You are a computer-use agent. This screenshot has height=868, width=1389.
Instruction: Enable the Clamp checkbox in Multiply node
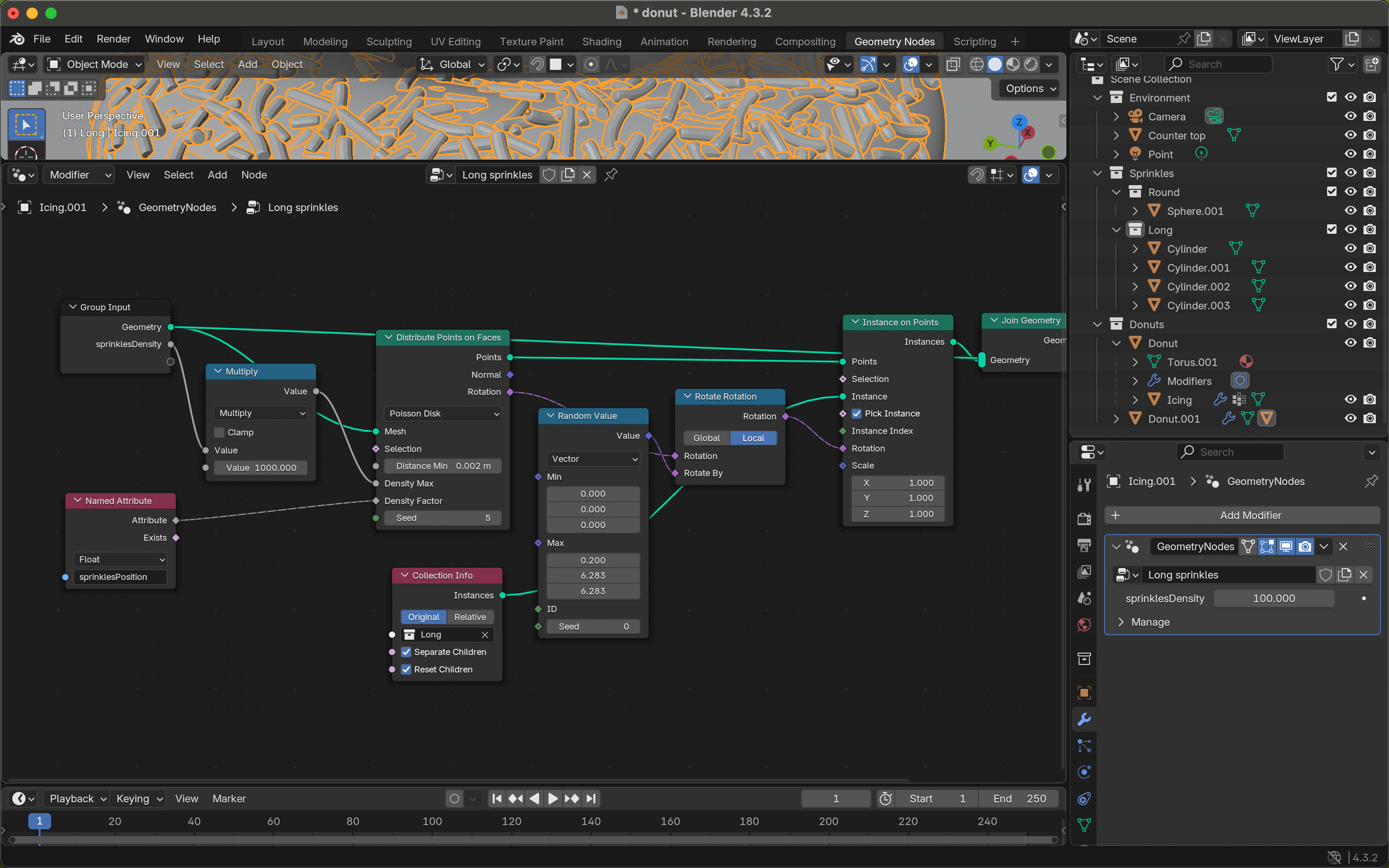pyautogui.click(x=219, y=432)
